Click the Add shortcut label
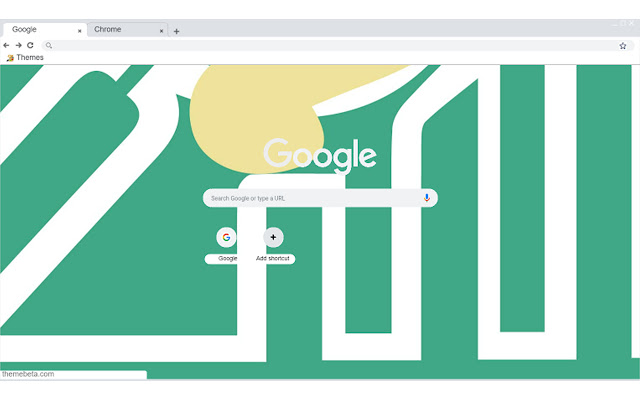This screenshot has height=400, width=640. [273, 258]
